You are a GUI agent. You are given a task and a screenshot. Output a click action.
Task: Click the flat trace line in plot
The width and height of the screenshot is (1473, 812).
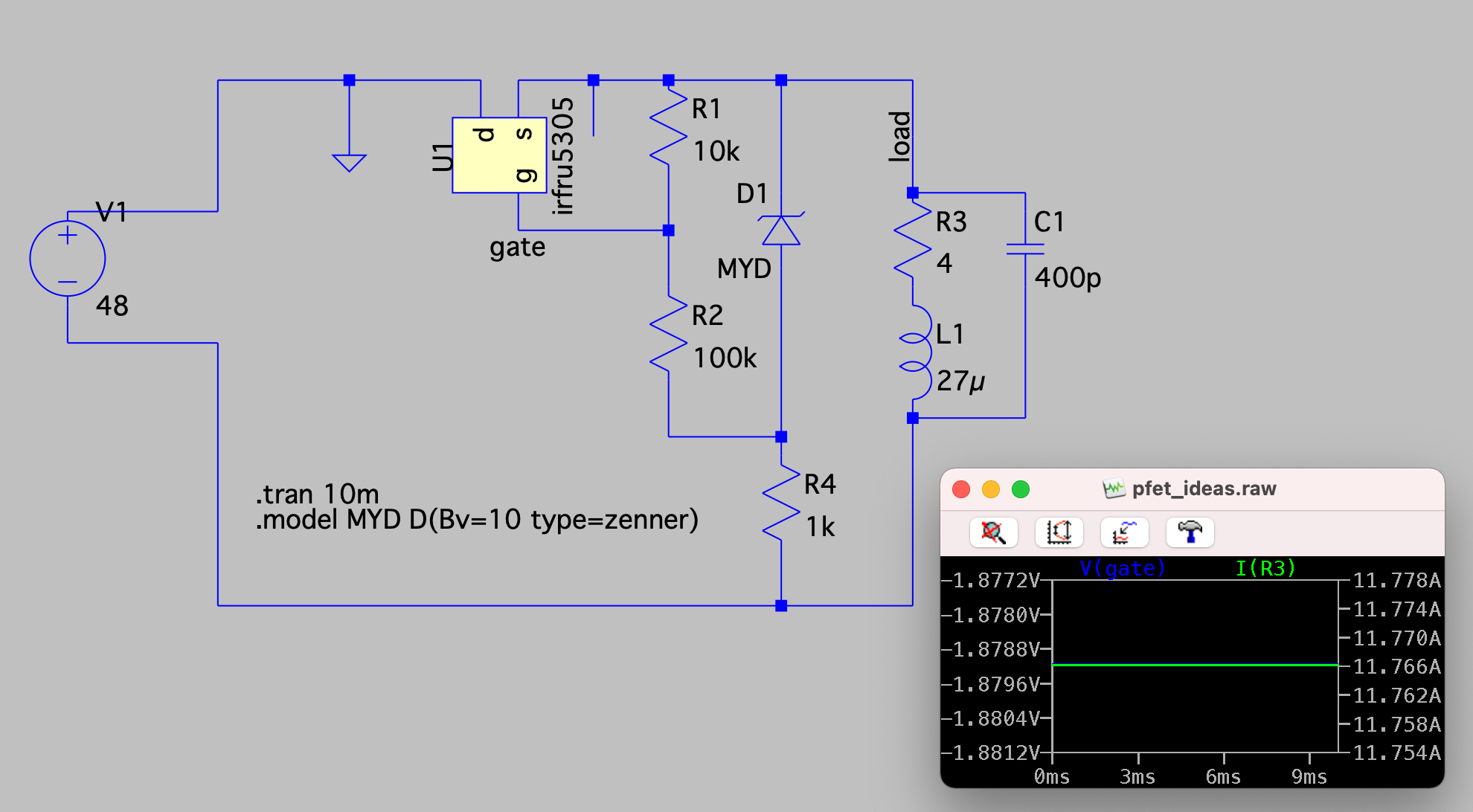click(x=1195, y=665)
